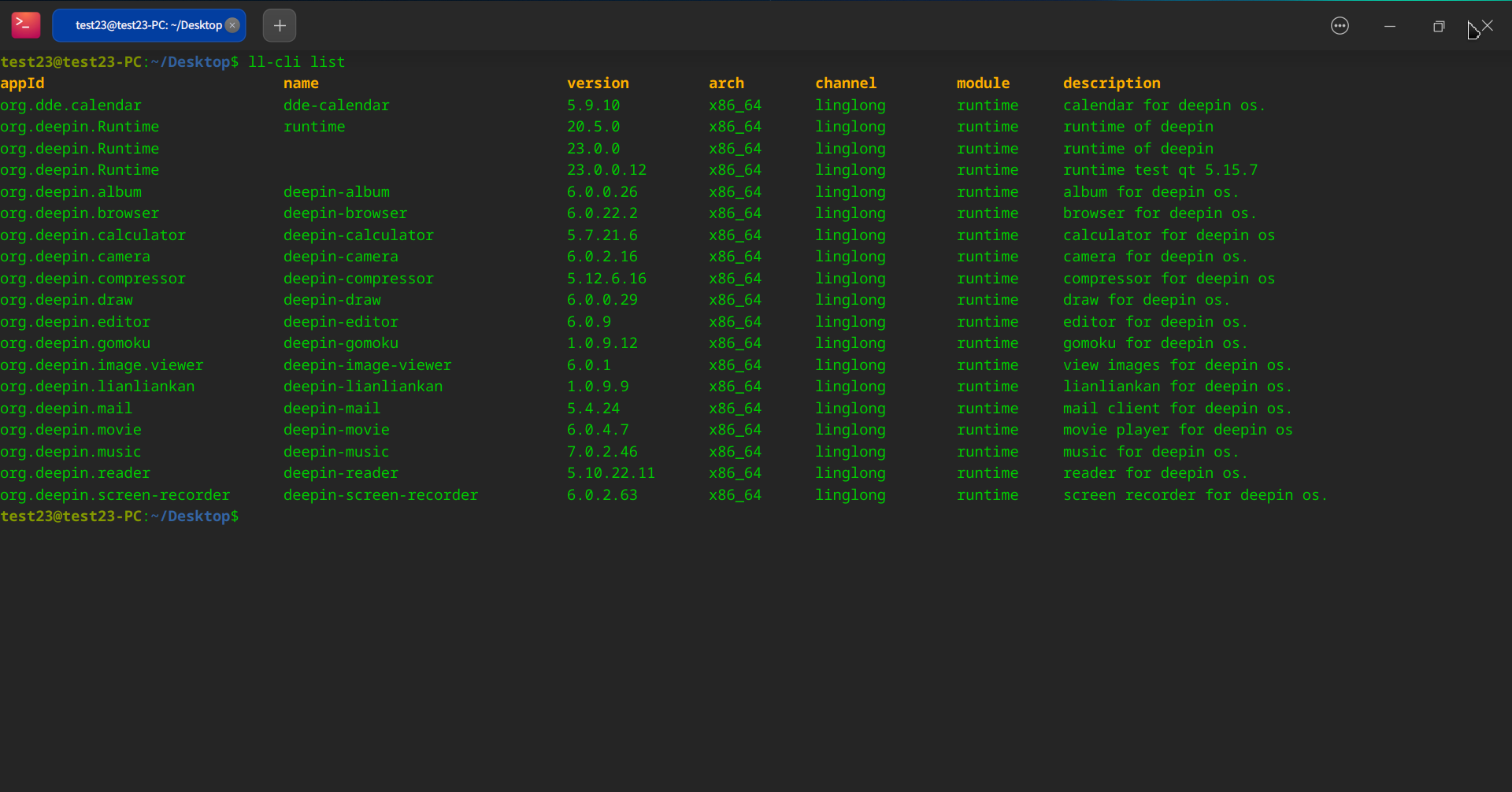Click the deepin-mail name
This screenshot has height=792, width=1512.
coord(332,409)
